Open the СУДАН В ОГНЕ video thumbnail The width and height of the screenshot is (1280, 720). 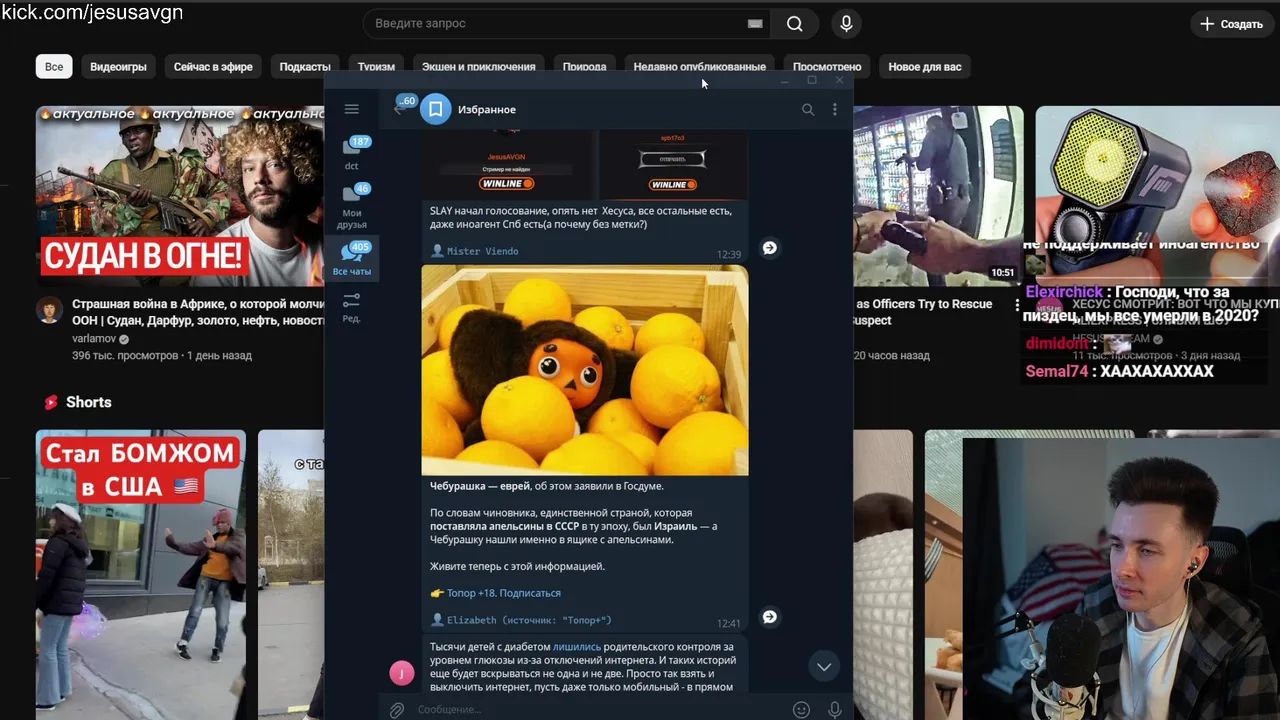click(180, 196)
